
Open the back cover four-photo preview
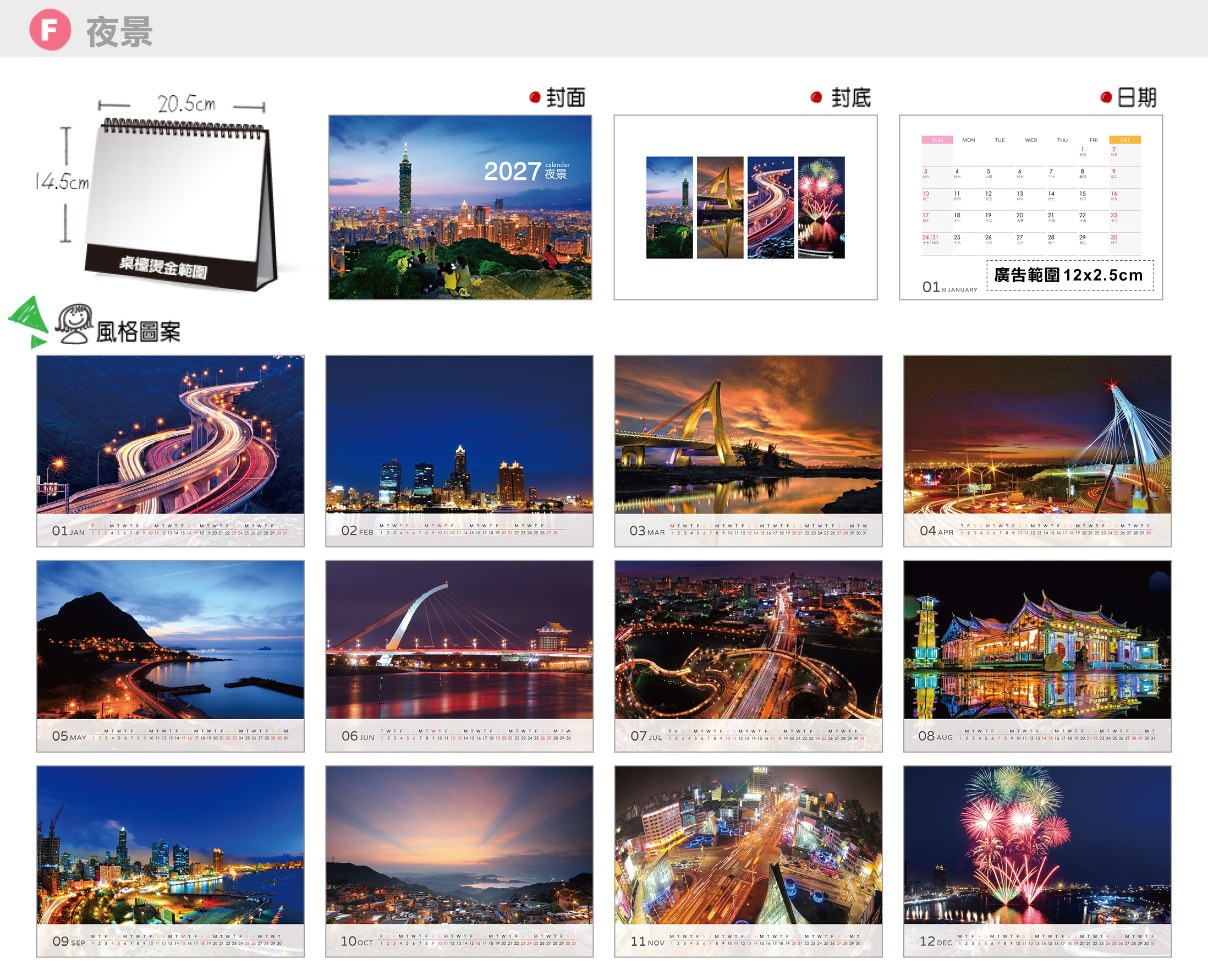745,207
